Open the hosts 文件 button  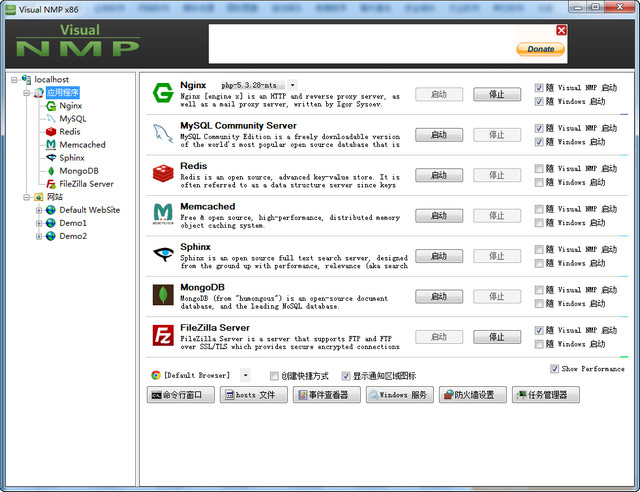point(254,395)
